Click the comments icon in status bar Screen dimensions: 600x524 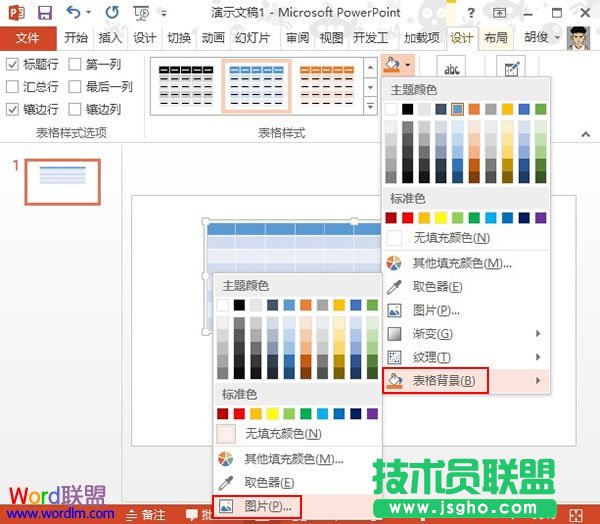click(192, 515)
